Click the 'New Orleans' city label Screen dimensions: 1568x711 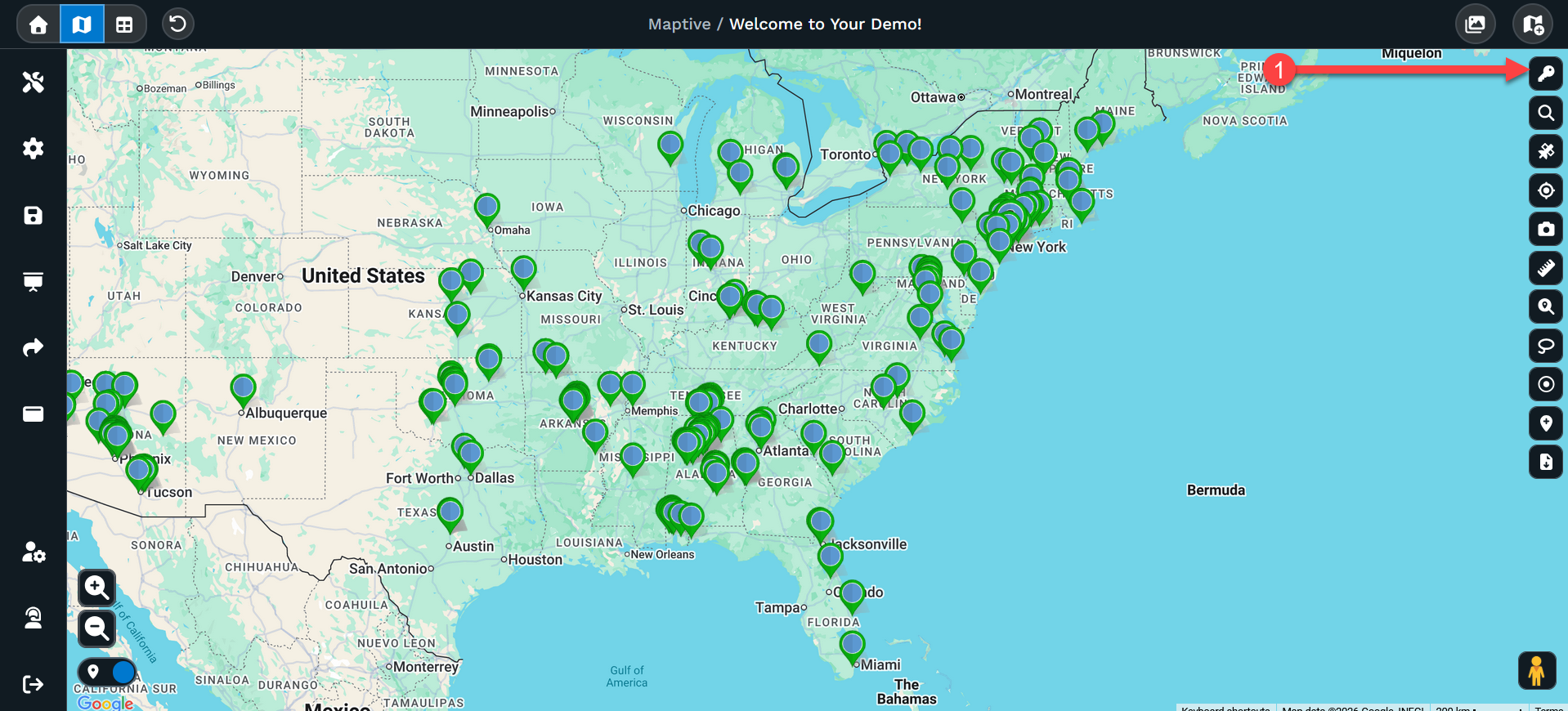pyautogui.click(x=662, y=555)
